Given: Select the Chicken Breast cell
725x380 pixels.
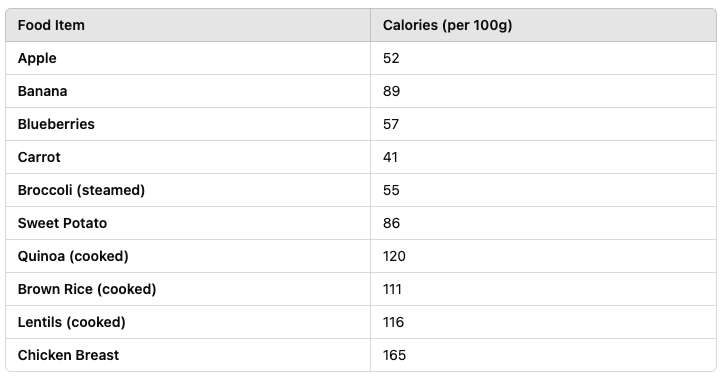Looking at the screenshot, I should pyautogui.click(x=188, y=355).
